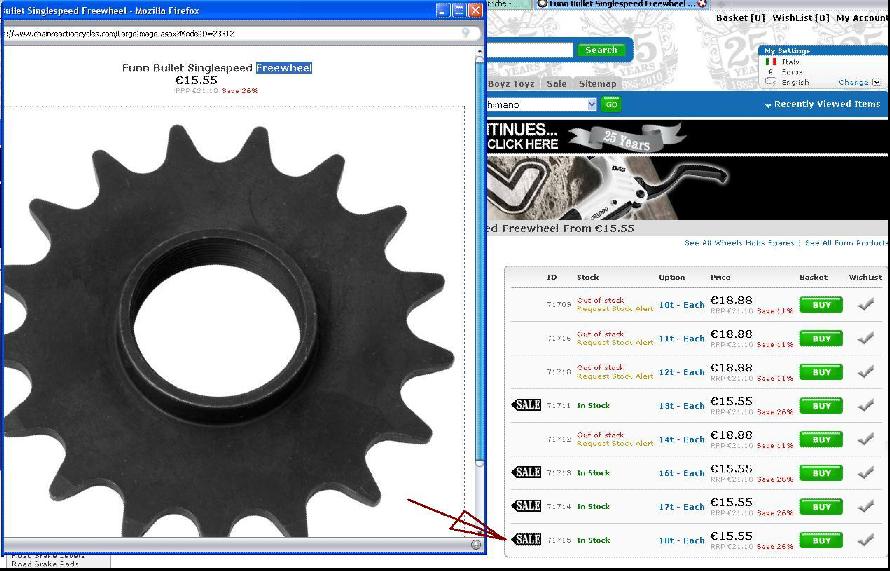890x571 pixels.
Task: Click the highlighted word Freewheel in the popup title
Action: point(284,68)
